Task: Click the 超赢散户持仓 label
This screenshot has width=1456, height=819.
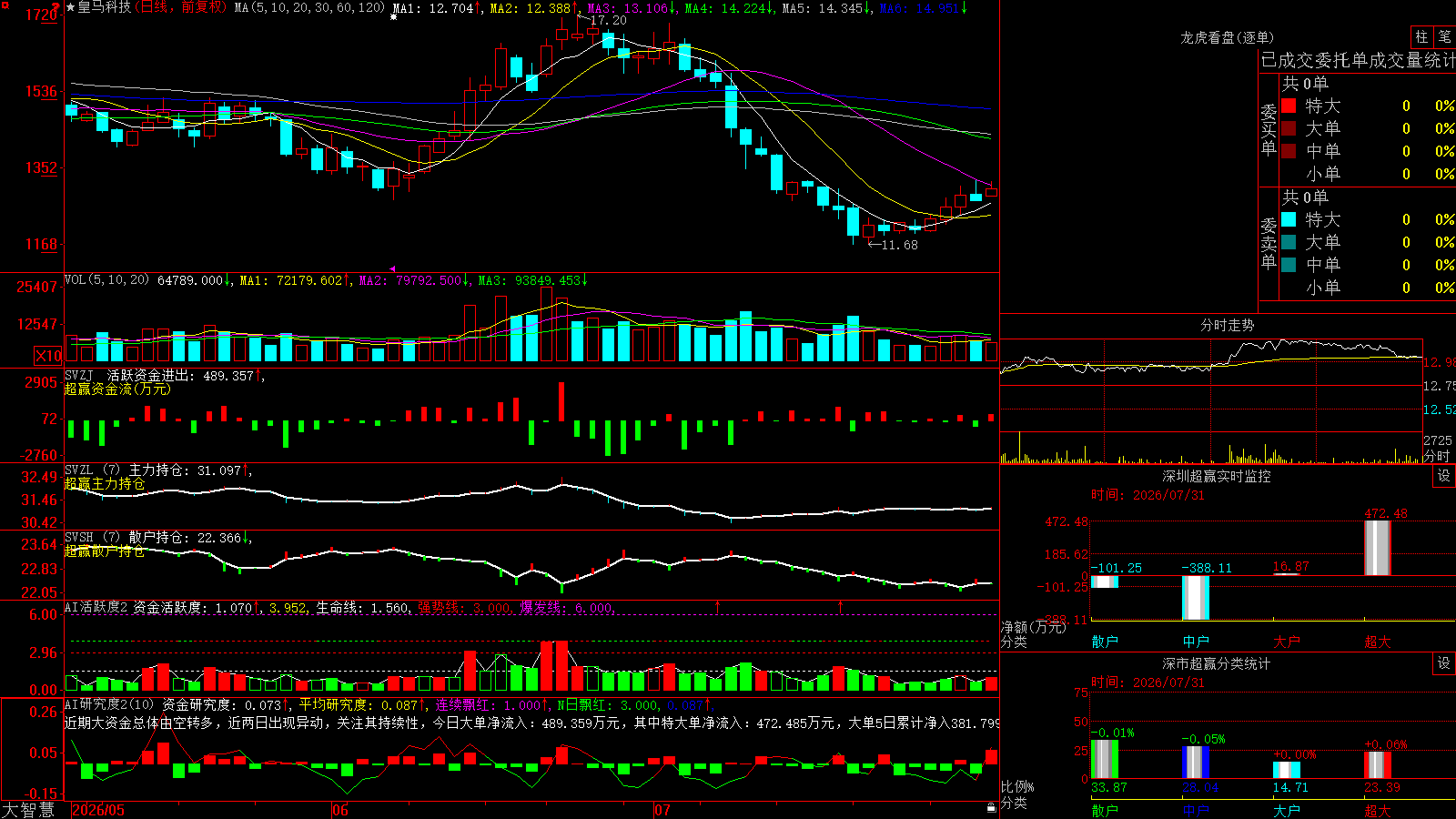Action: pos(105,551)
